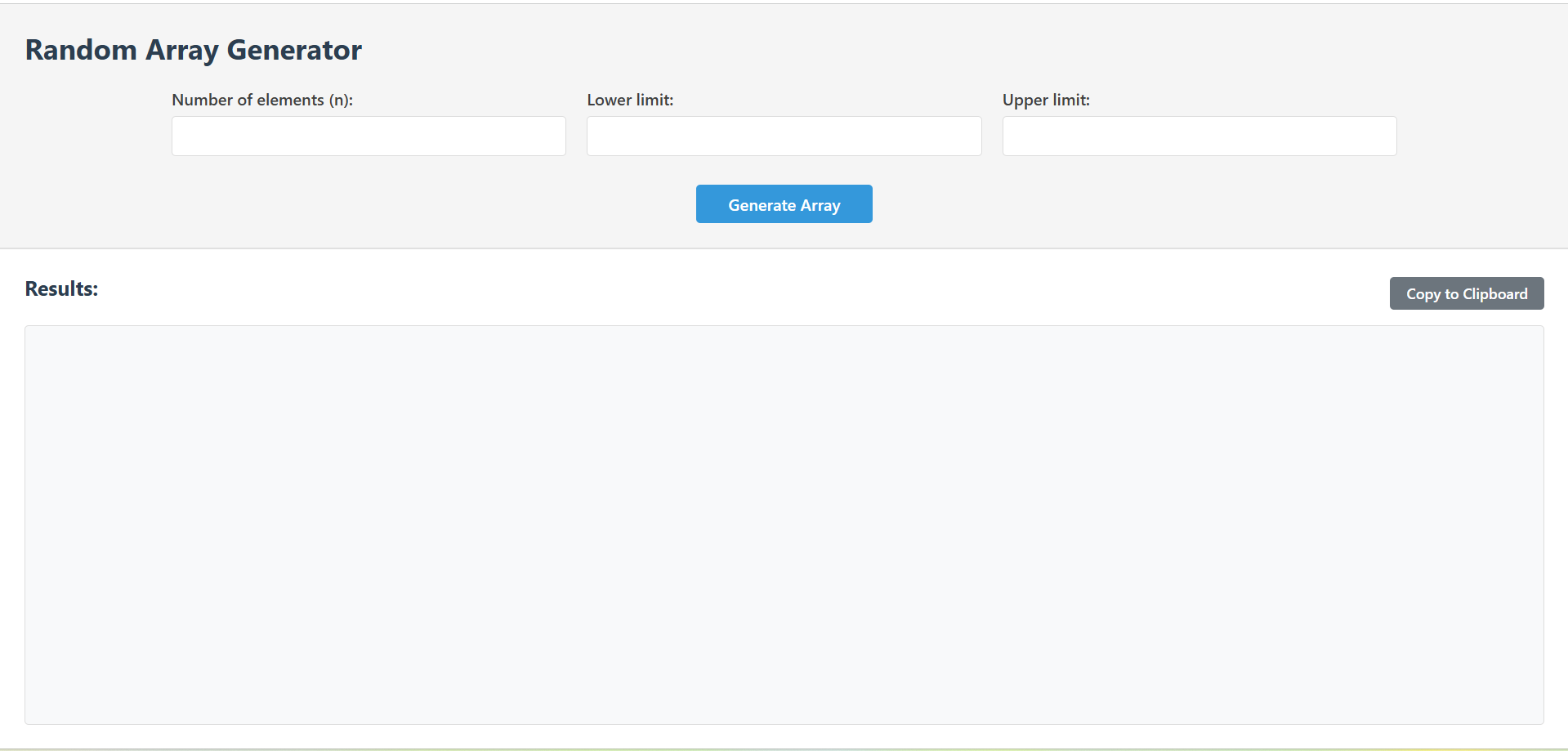The image size is (1568, 751).
Task: Click the empty results container
Action: (x=784, y=523)
